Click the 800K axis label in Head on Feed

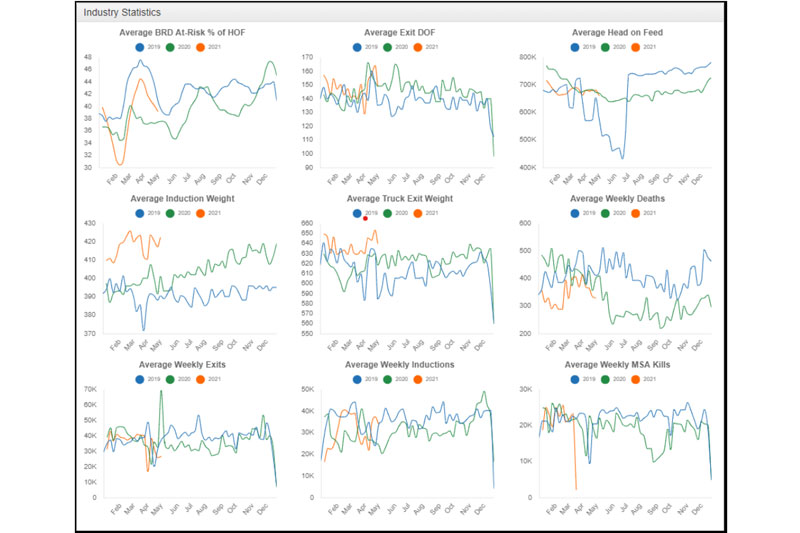click(528, 57)
